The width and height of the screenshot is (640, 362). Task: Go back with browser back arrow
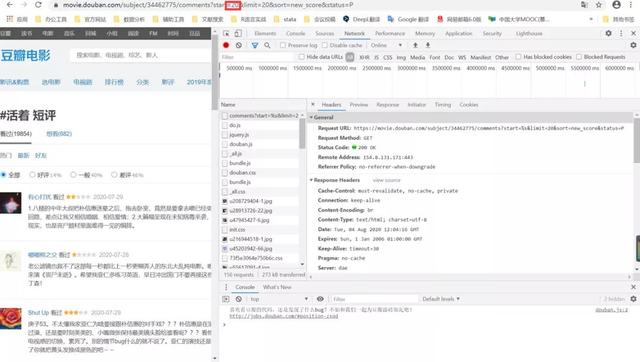pos(9,5)
